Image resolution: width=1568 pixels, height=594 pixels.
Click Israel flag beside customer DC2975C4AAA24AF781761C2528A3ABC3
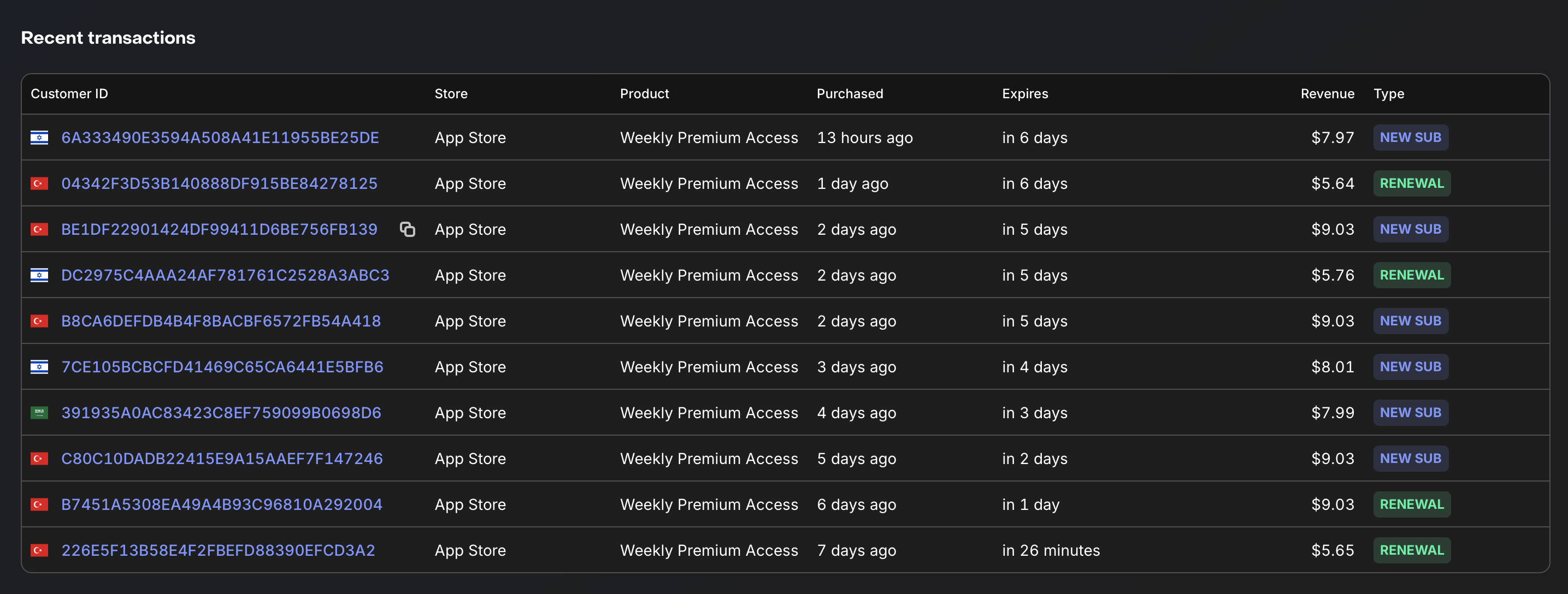[39, 275]
